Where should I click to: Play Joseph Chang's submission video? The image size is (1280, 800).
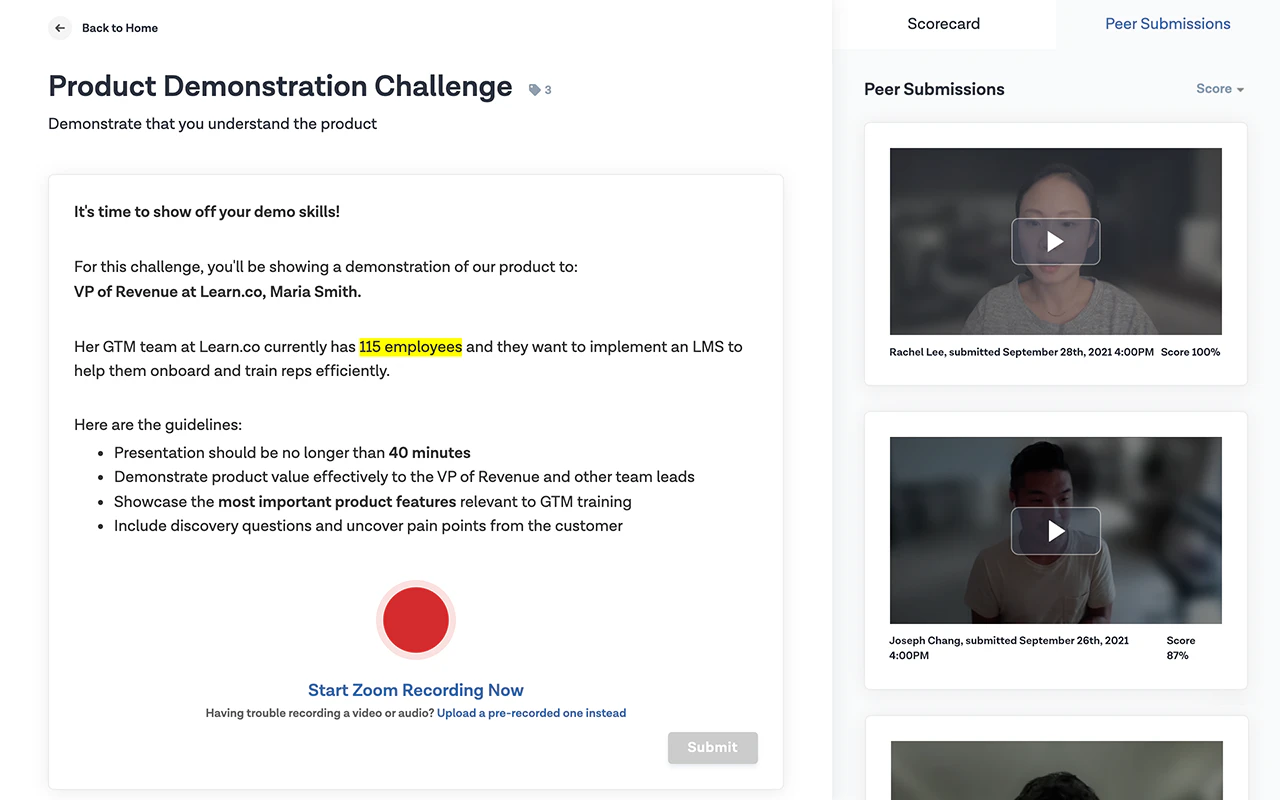pos(1055,531)
